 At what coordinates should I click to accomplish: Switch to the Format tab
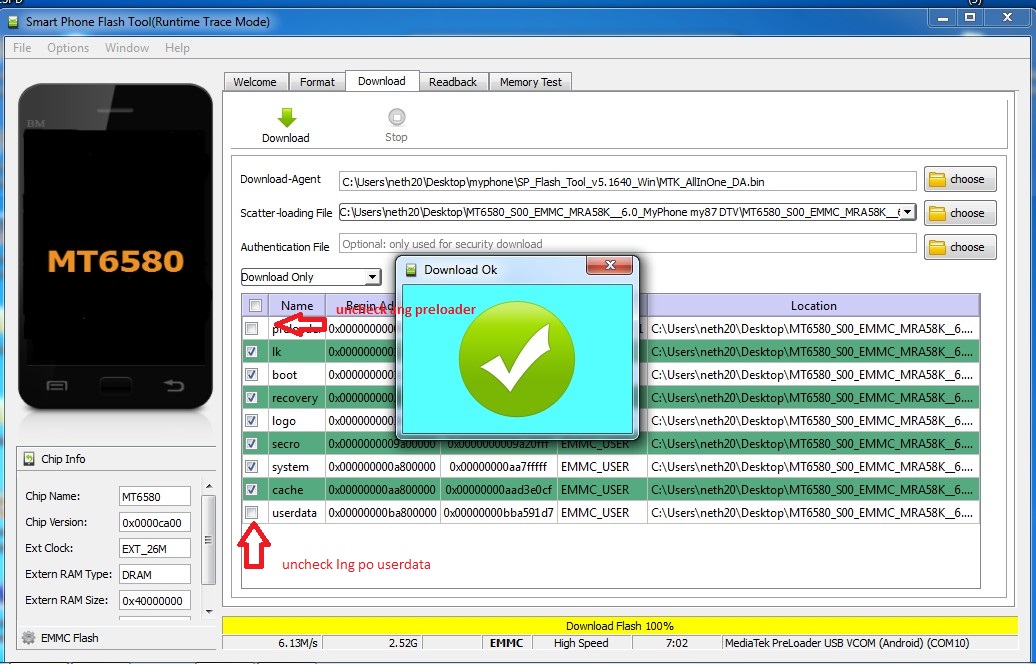[x=317, y=82]
